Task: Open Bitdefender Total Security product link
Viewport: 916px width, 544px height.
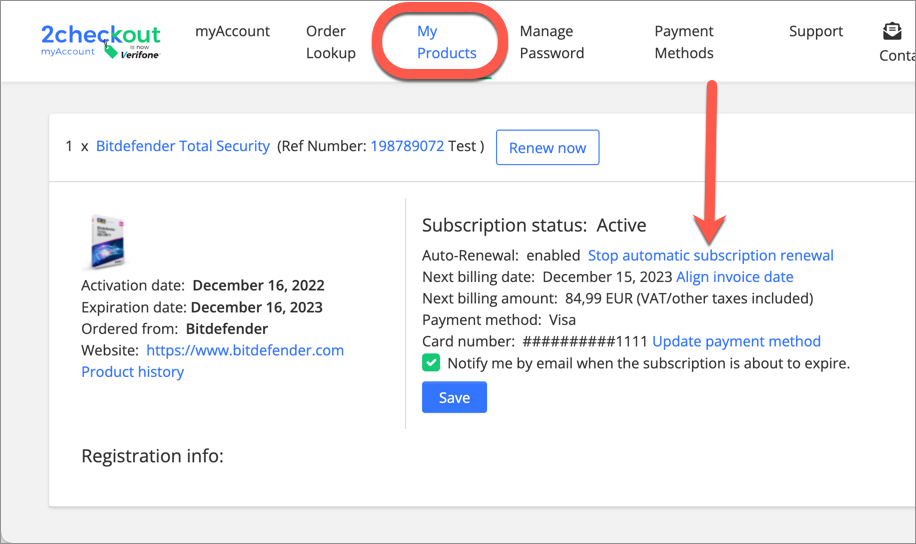Action: click(x=183, y=146)
